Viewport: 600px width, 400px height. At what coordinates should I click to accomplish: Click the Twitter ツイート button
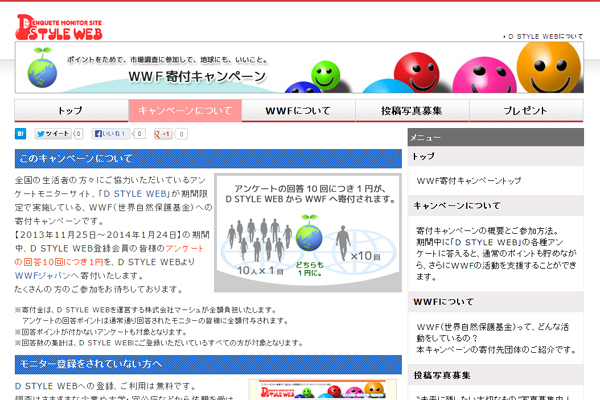pyautogui.click(x=53, y=133)
